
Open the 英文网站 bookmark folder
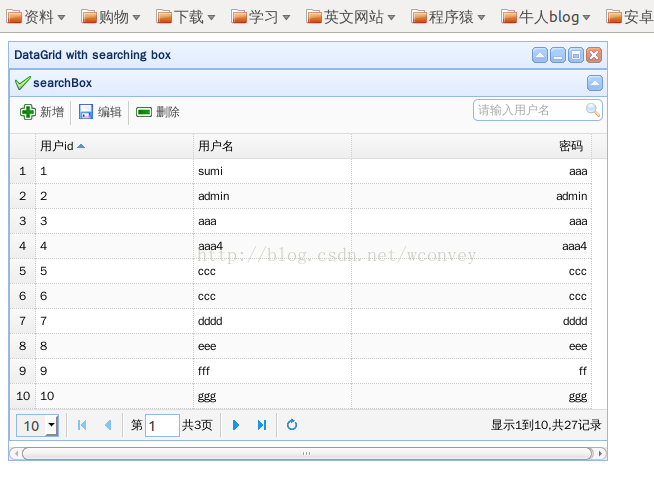pyautogui.click(x=351, y=17)
